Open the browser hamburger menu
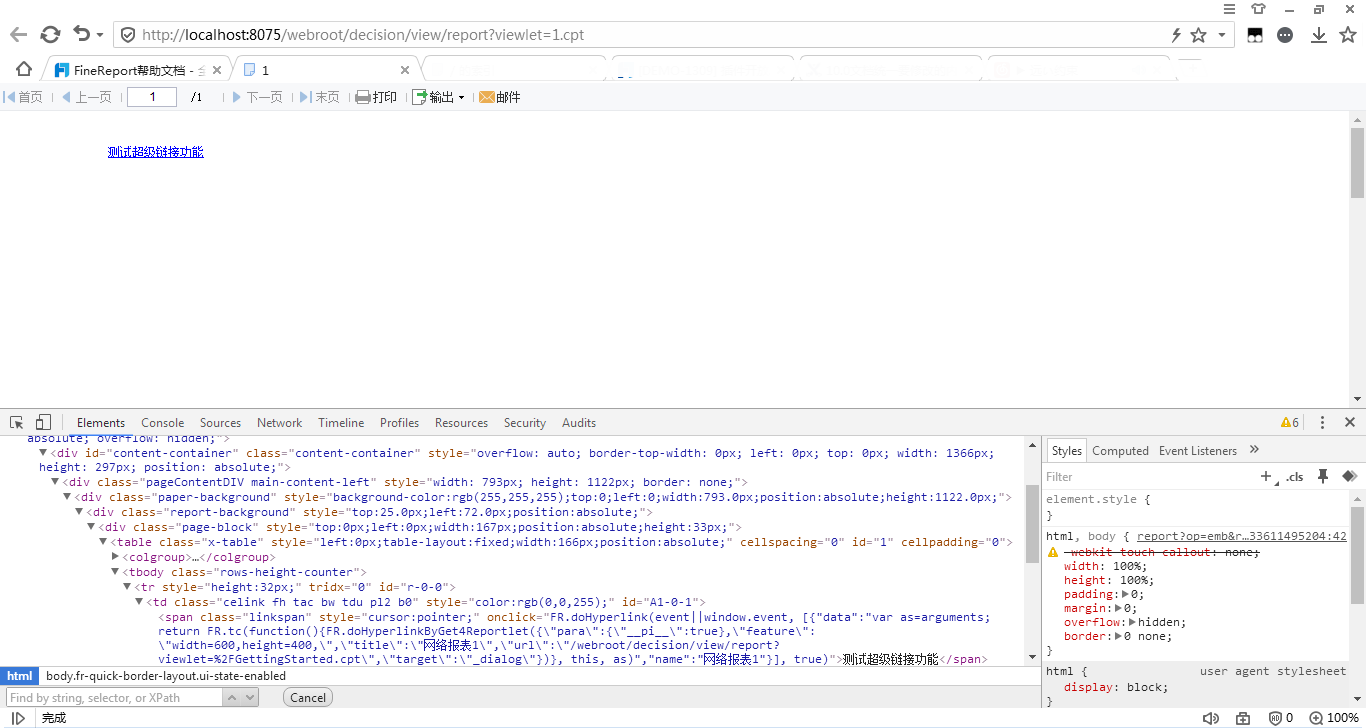 [x=1230, y=9]
